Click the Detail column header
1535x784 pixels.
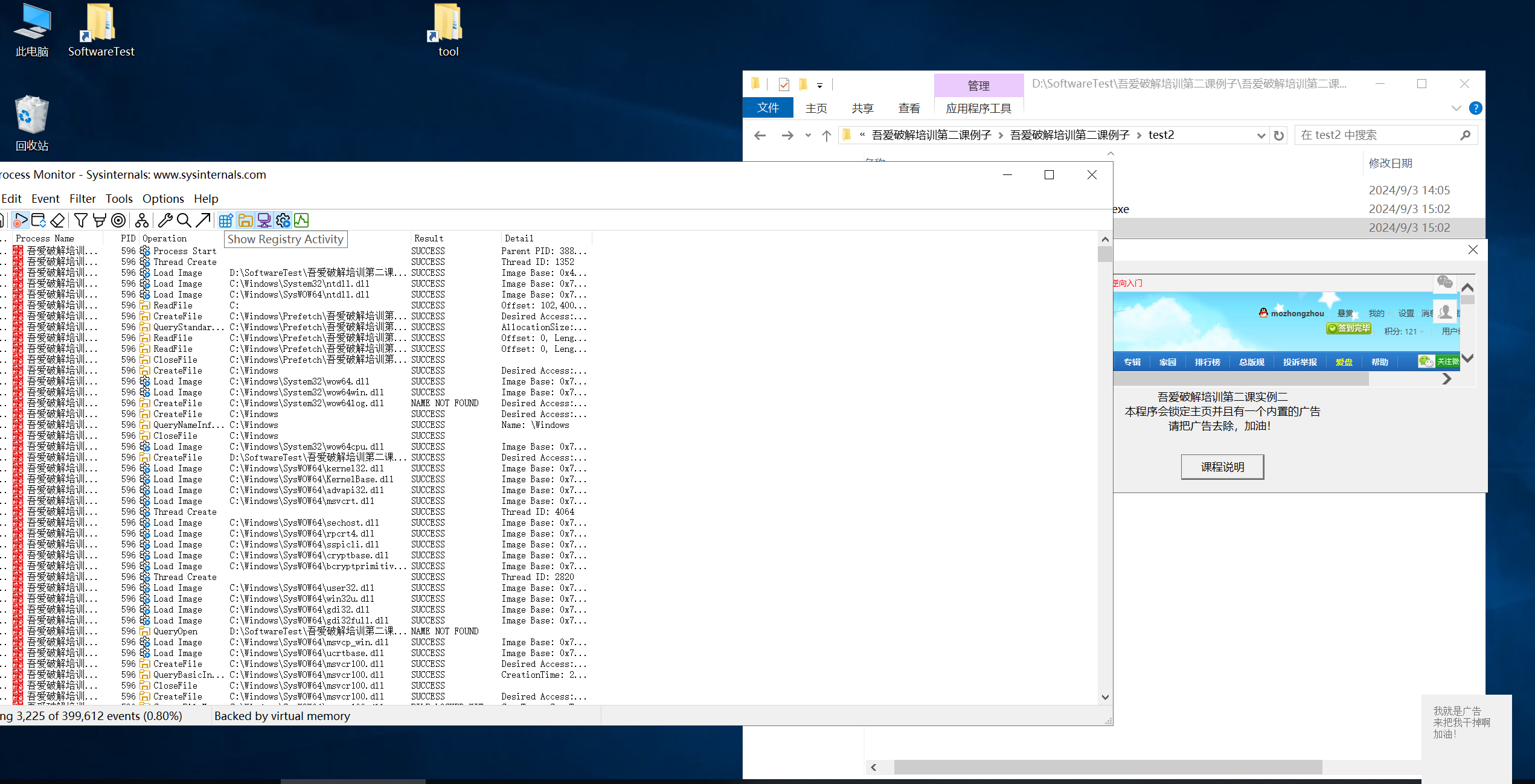click(546, 238)
